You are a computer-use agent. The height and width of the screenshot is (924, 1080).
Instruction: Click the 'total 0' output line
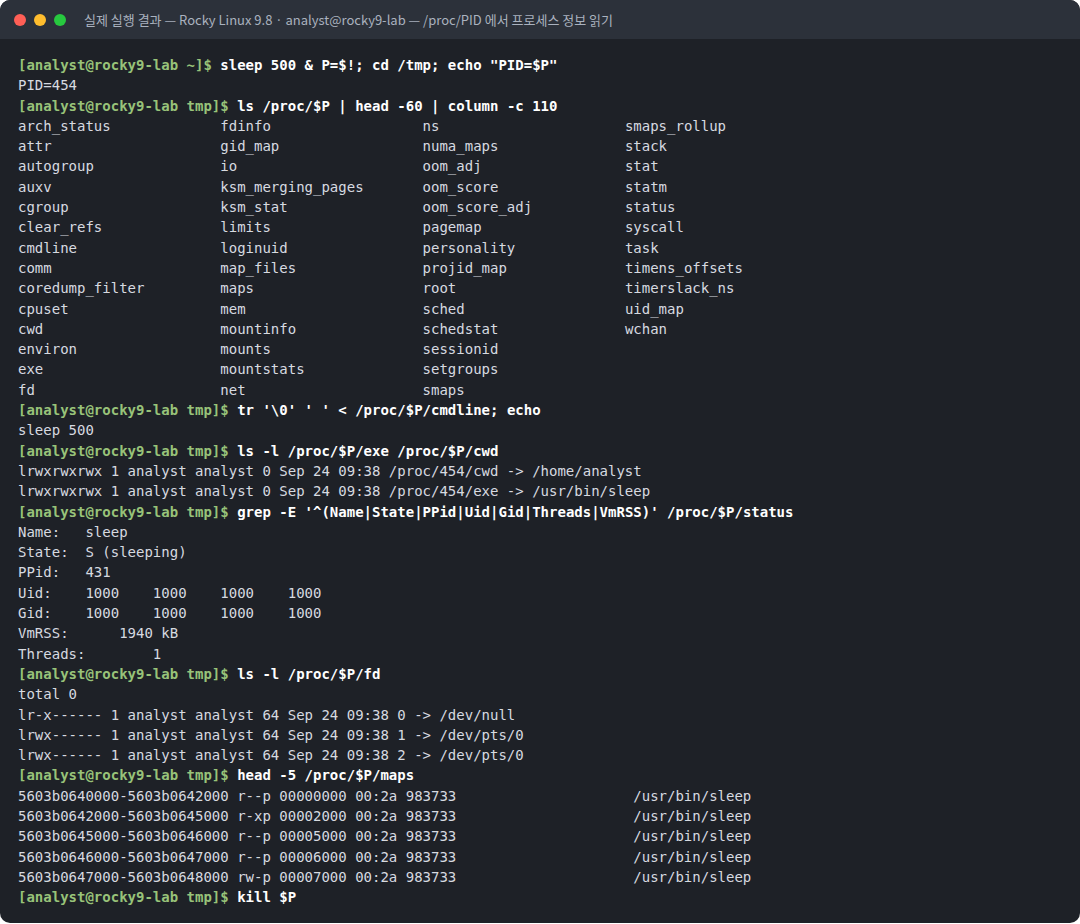click(x=48, y=694)
